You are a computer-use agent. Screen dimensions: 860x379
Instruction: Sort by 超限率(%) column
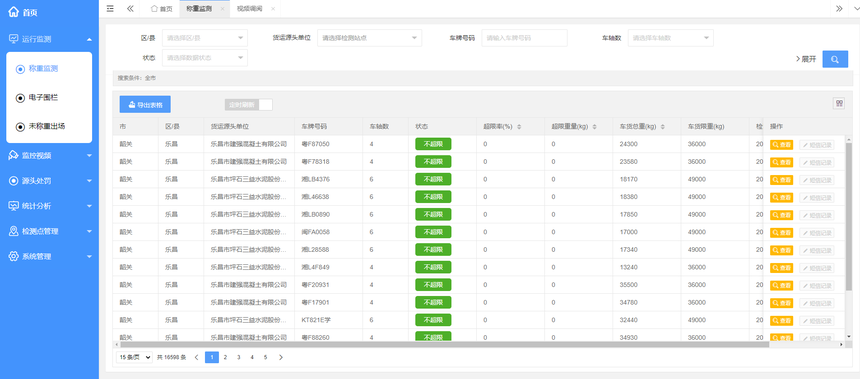[x=519, y=127]
